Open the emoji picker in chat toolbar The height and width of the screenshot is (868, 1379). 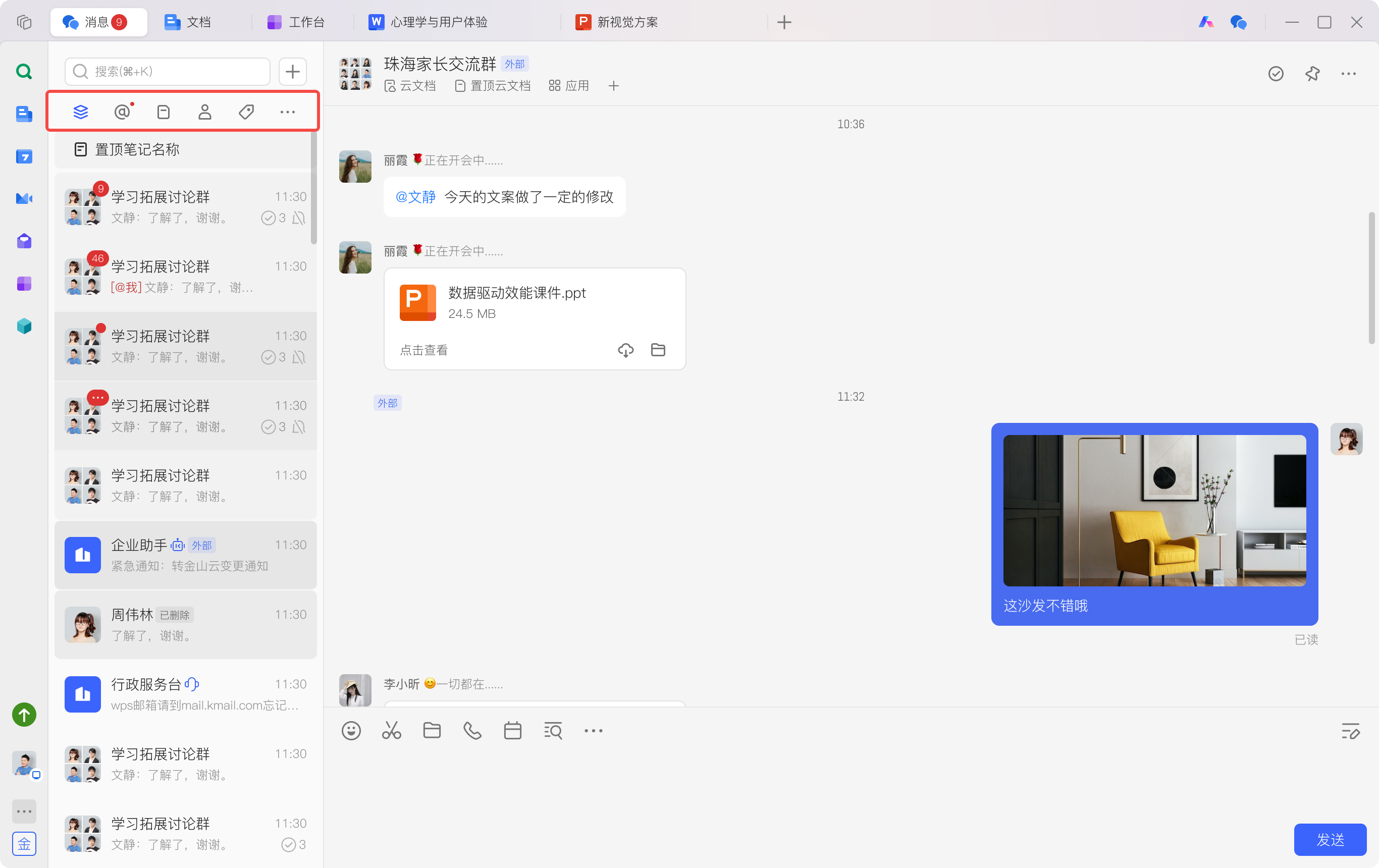[351, 731]
